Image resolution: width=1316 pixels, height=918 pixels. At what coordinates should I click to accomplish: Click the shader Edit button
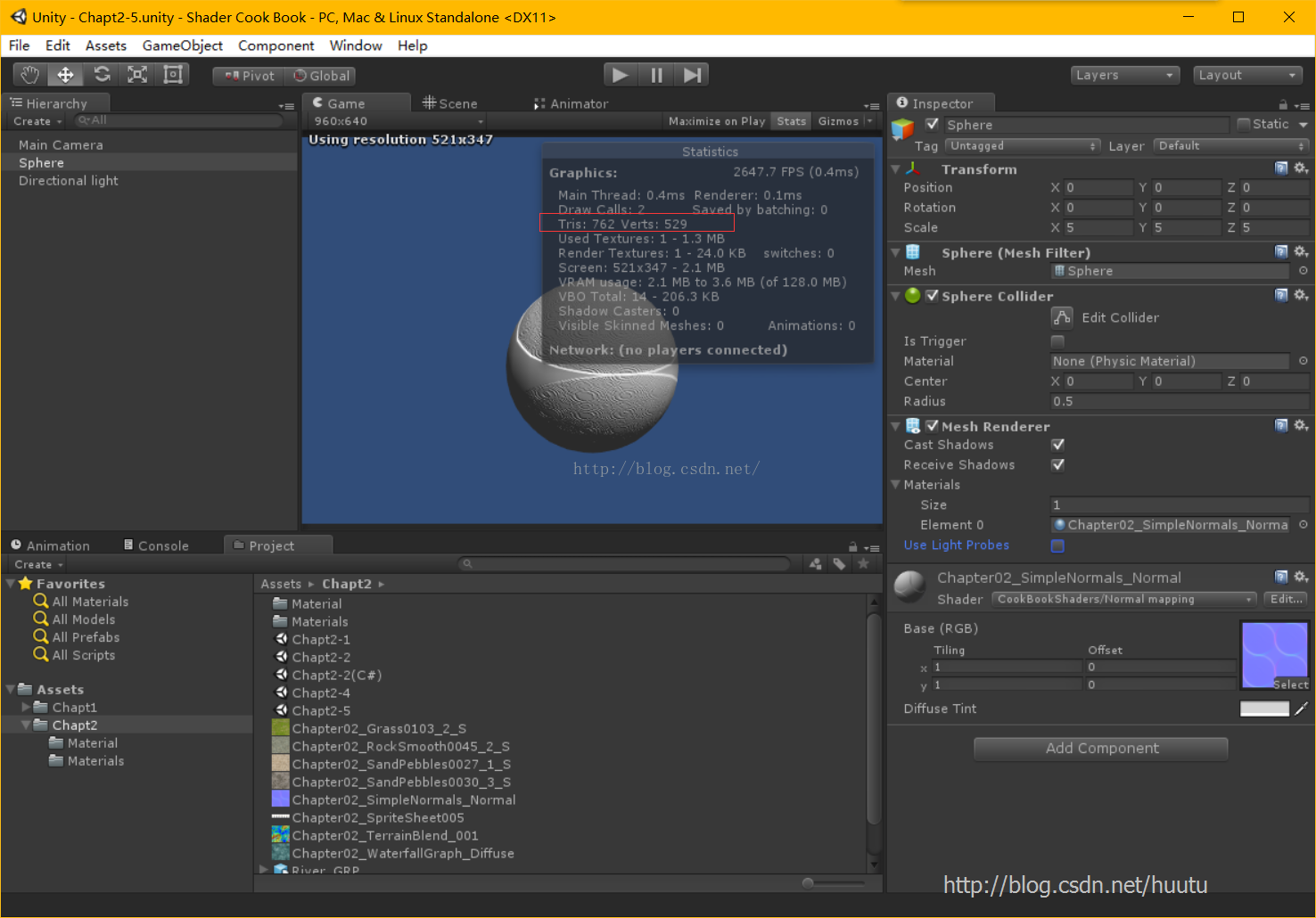tap(1286, 600)
